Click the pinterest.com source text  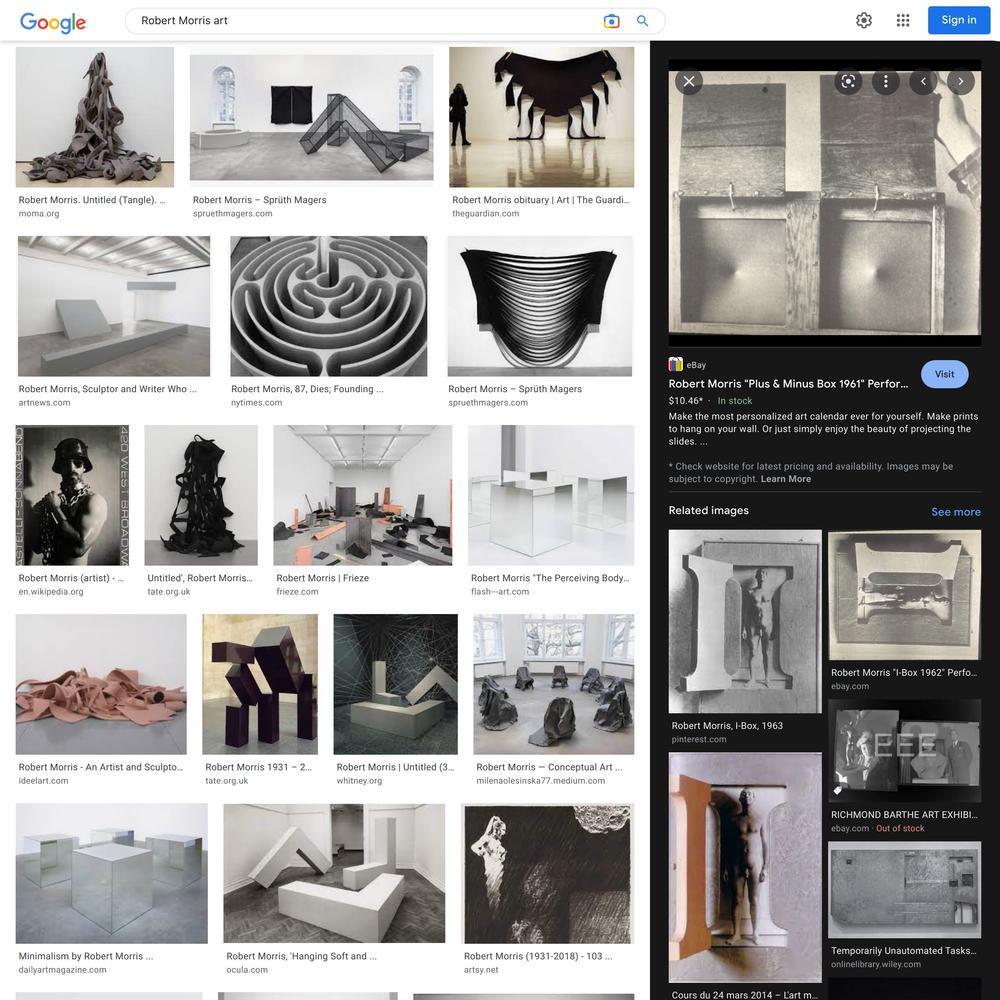point(698,740)
